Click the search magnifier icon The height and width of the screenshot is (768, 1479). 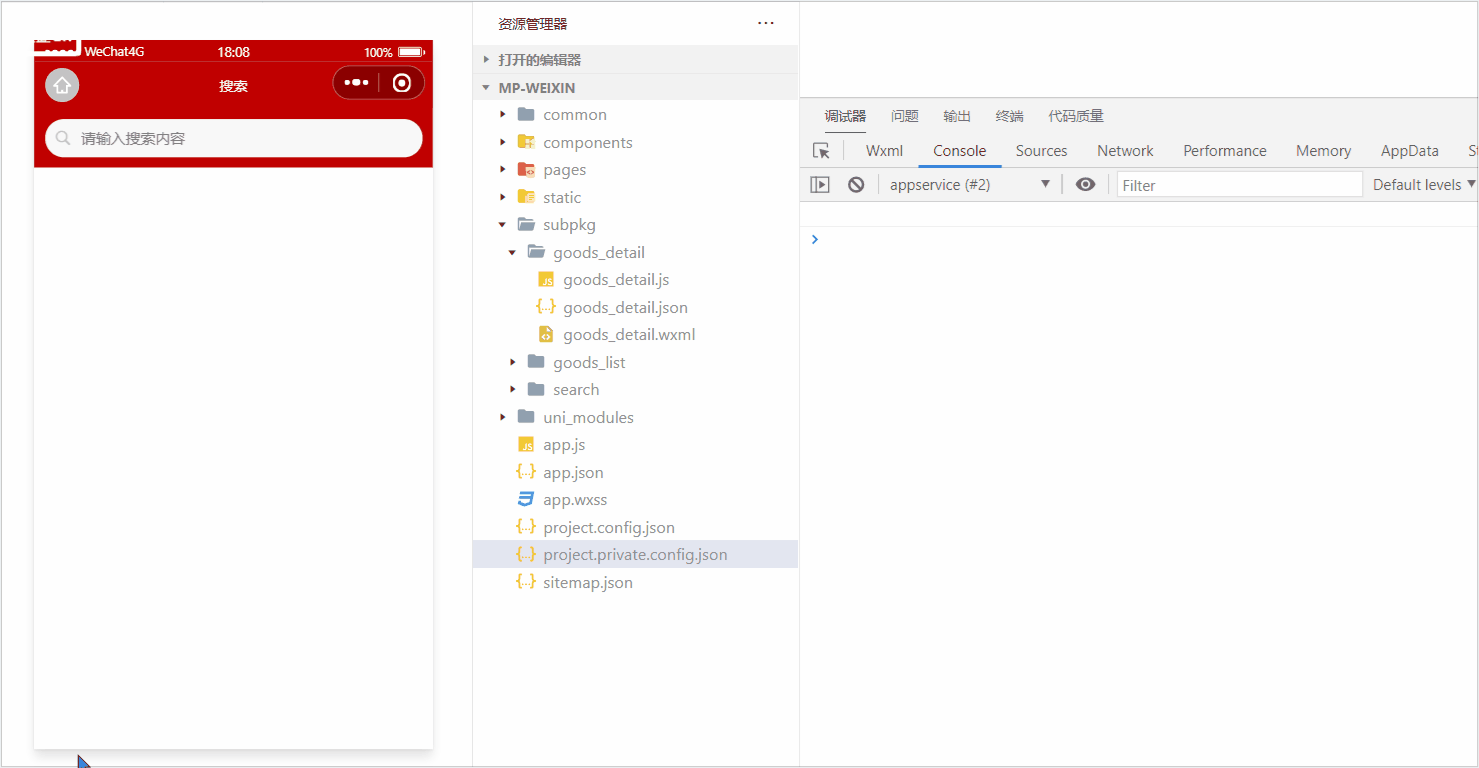[63, 138]
